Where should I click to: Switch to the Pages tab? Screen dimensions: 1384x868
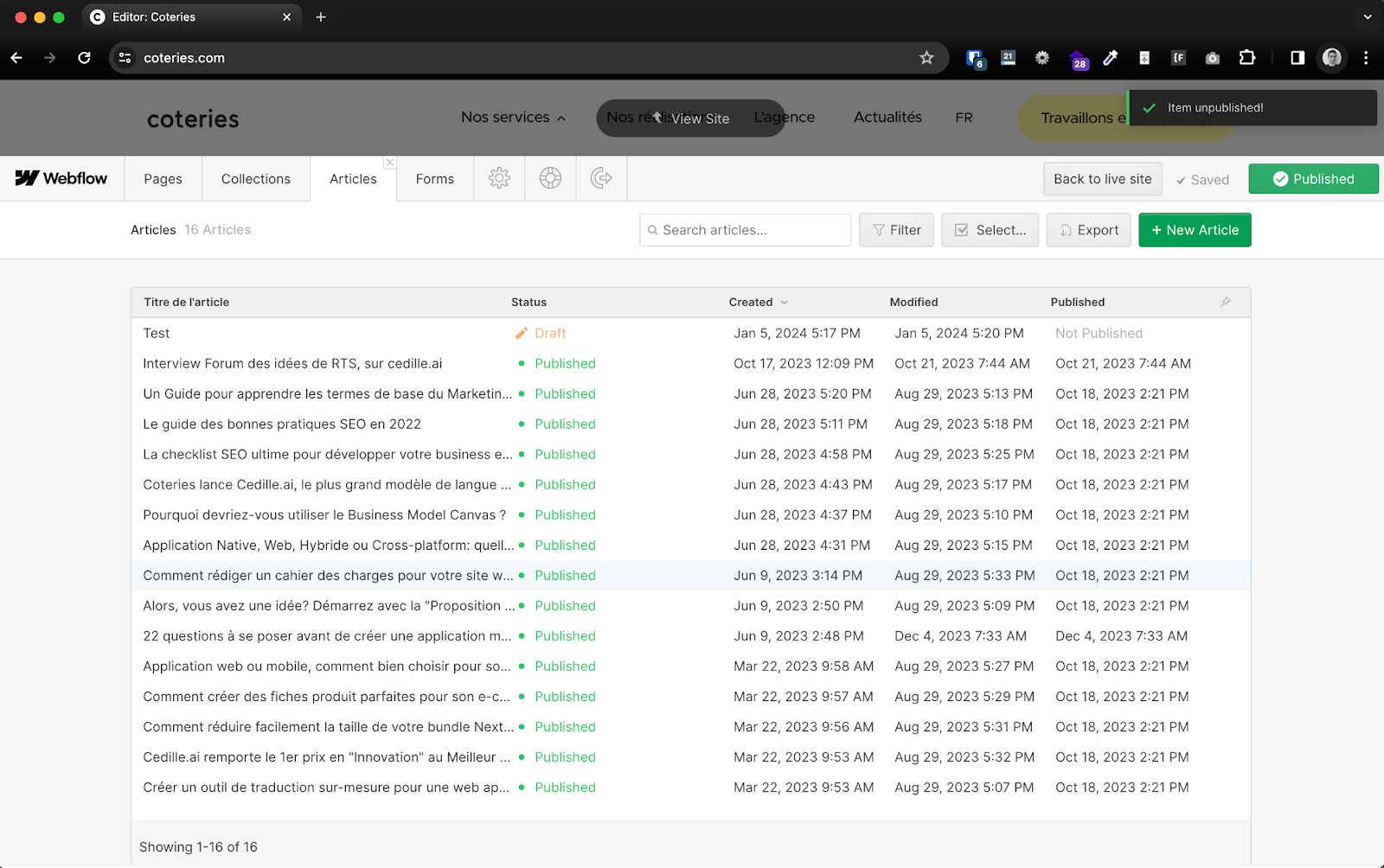(x=163, y=179)
